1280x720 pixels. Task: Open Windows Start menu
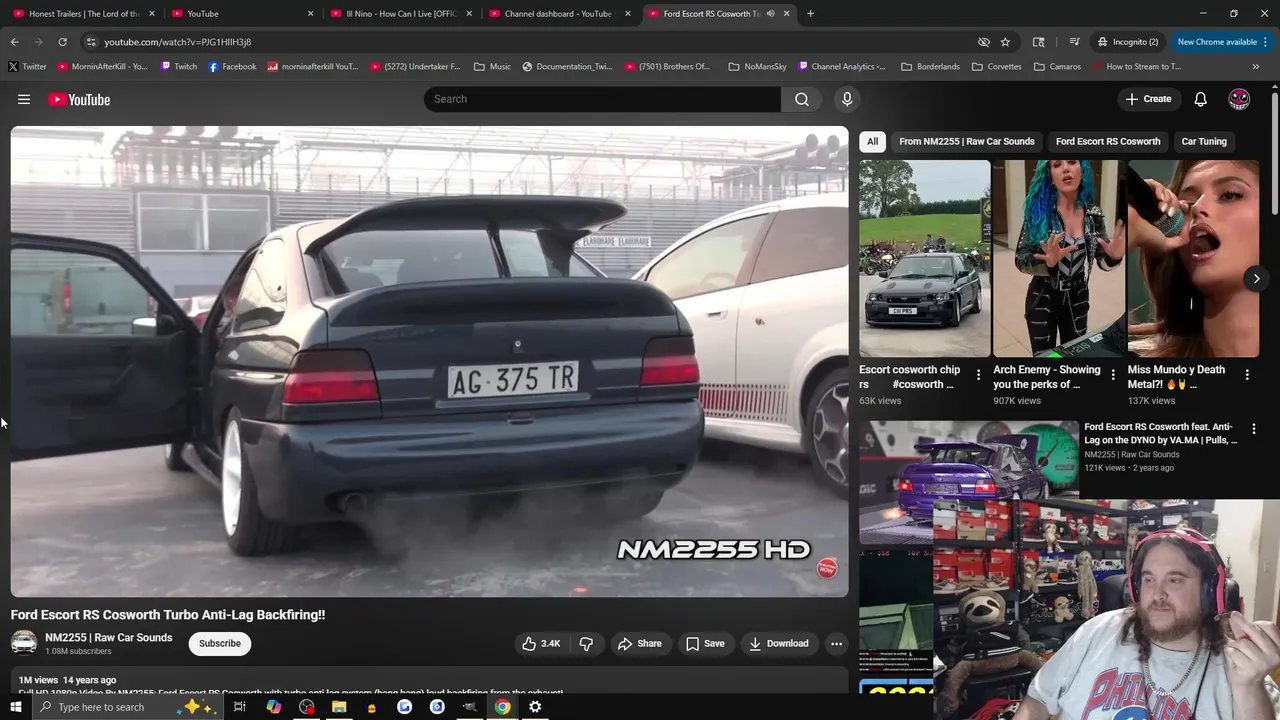point(15,707)
